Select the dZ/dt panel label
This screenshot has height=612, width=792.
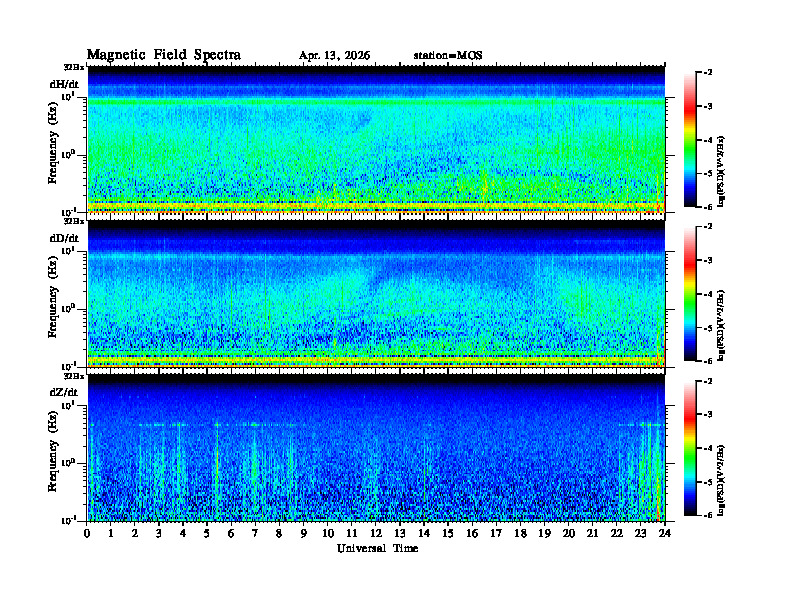tap(64, 392)
